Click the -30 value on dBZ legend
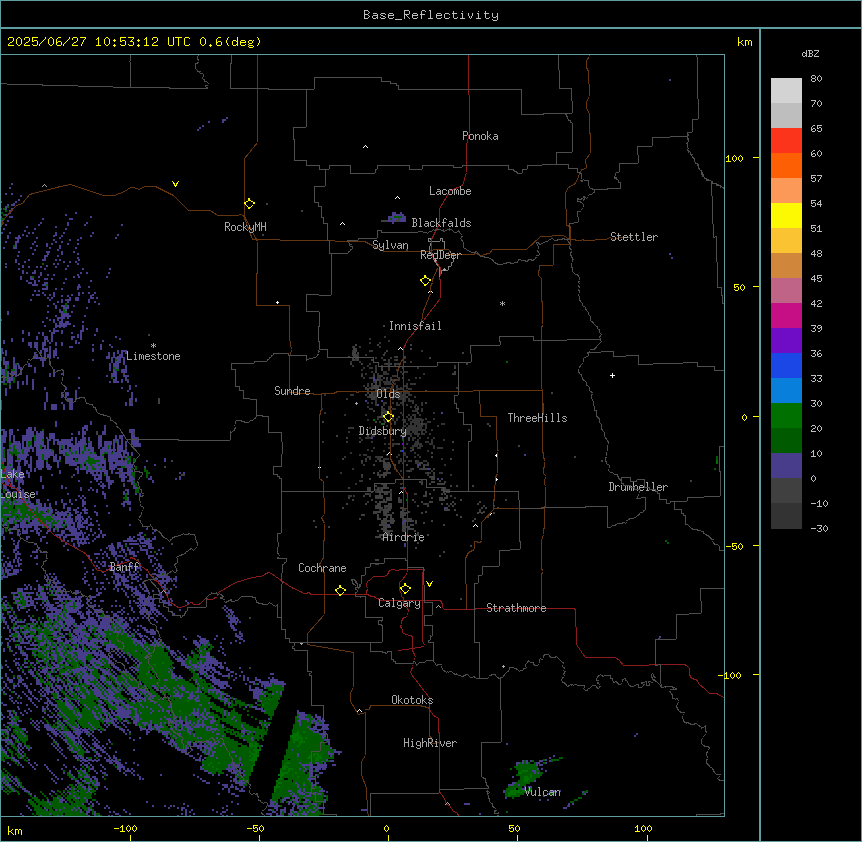Image resolution: width=862 pixels, height=842 pixels. pyautogui.click(x=819, y=528)
